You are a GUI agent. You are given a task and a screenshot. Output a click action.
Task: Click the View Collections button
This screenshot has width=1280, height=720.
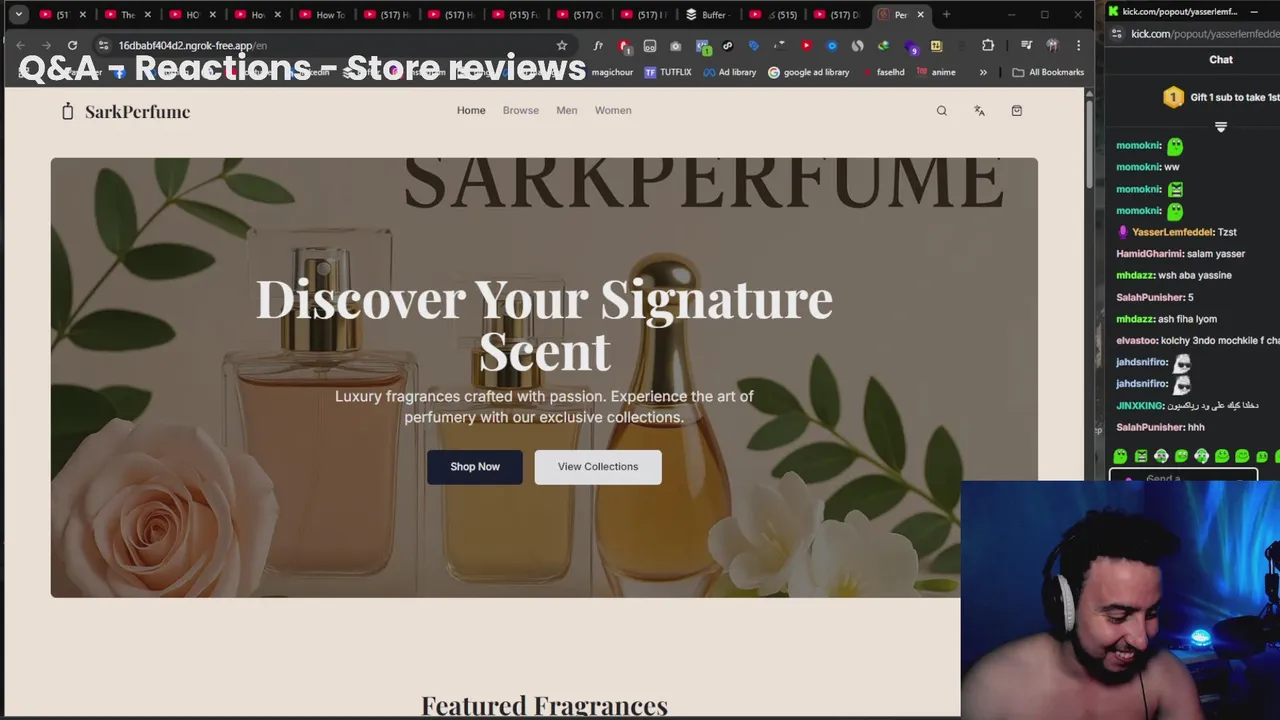point(598,467)
